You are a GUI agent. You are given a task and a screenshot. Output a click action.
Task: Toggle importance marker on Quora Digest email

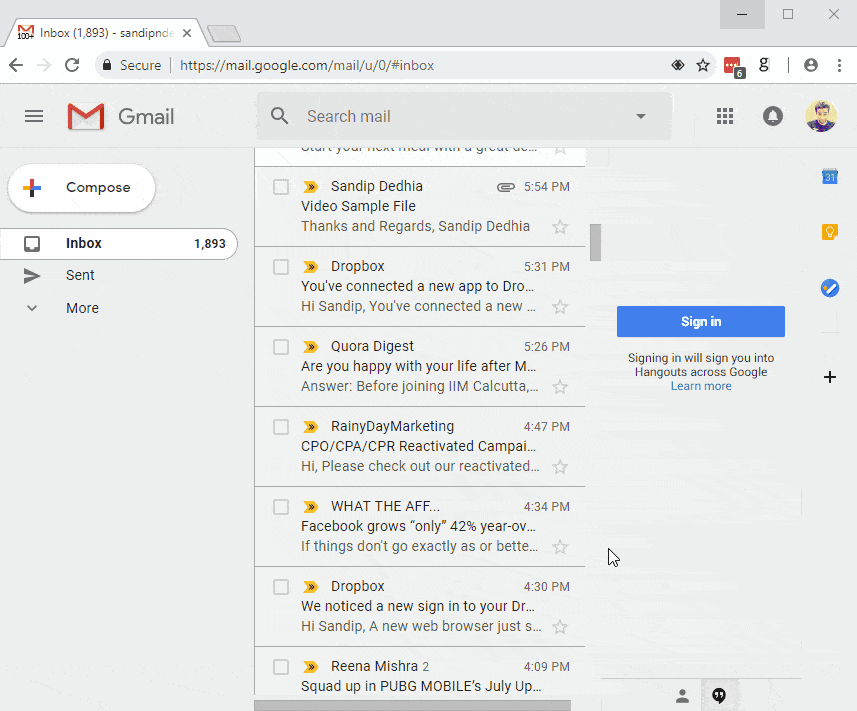[x=310, y=347]
